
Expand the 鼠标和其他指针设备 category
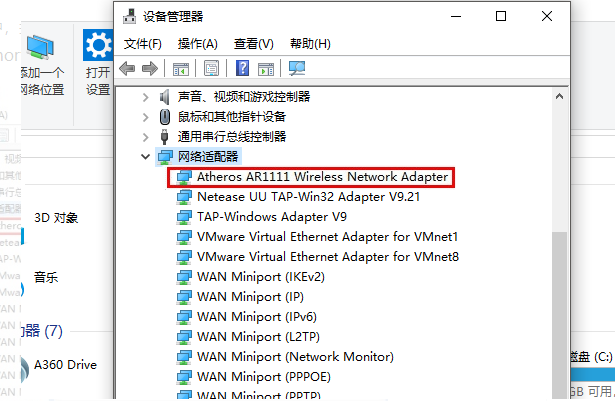pyautogui.click(x=146, y=117)
